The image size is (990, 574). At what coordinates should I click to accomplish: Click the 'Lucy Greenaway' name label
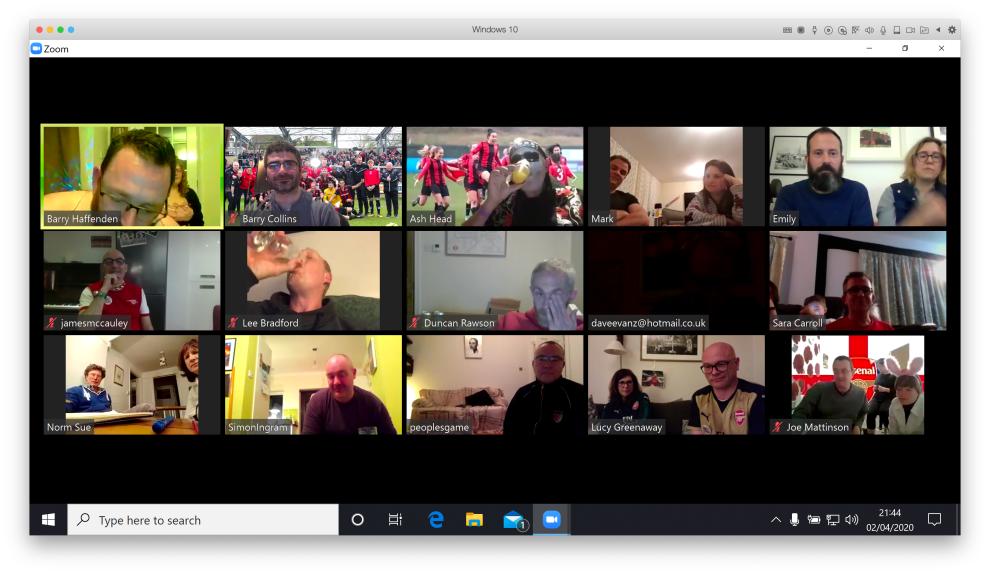point(626,427)
